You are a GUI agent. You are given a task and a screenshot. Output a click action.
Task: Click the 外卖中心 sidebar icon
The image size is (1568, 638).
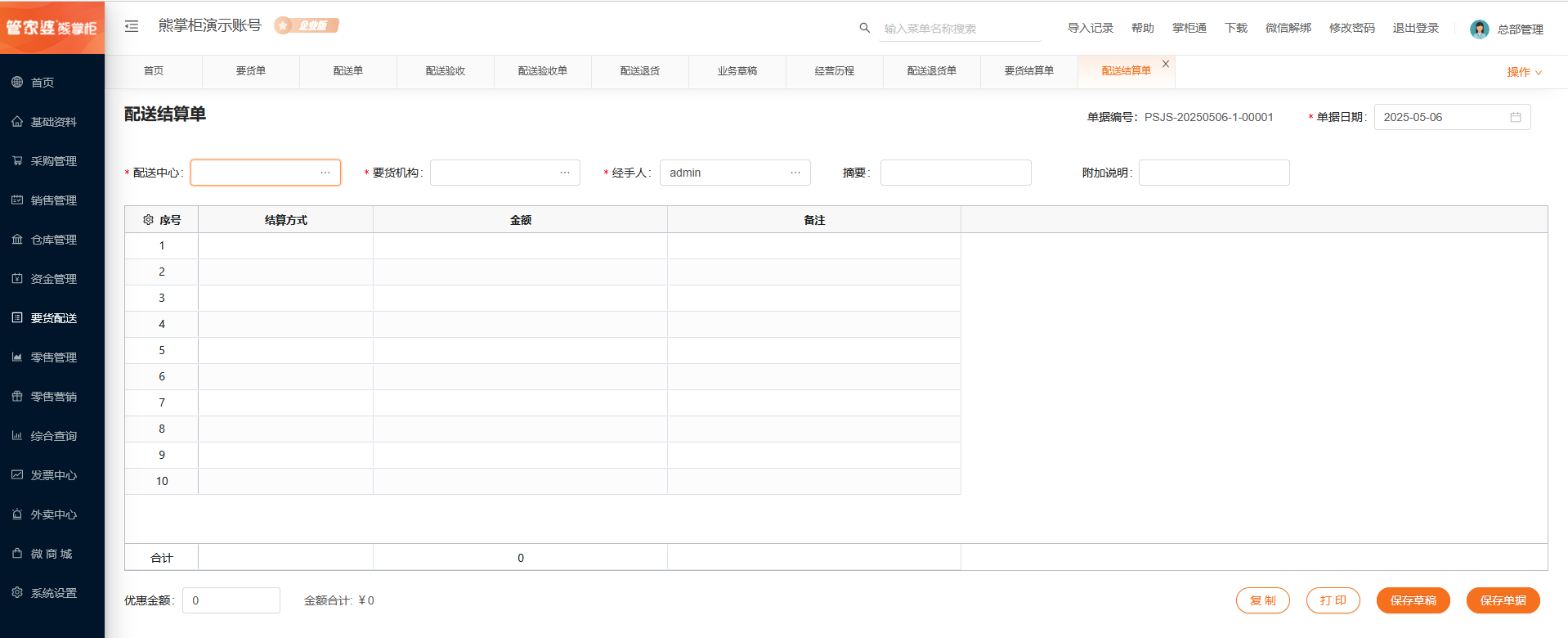pos(17,514)
